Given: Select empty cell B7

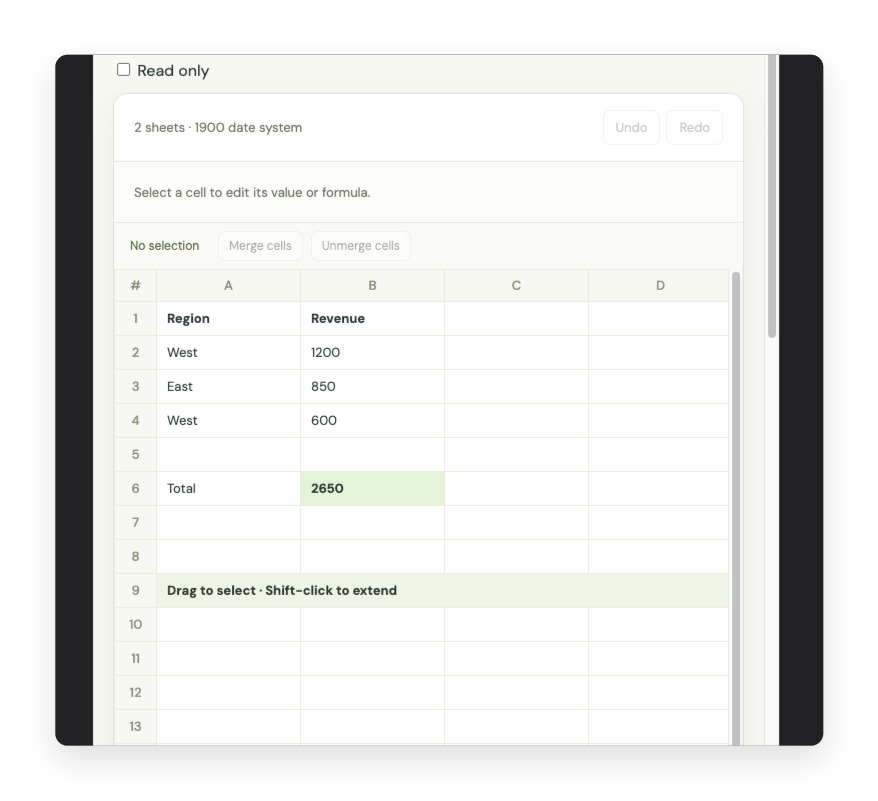Looking at the screenshot, I should pyautogui.click(x=372, y=523).
